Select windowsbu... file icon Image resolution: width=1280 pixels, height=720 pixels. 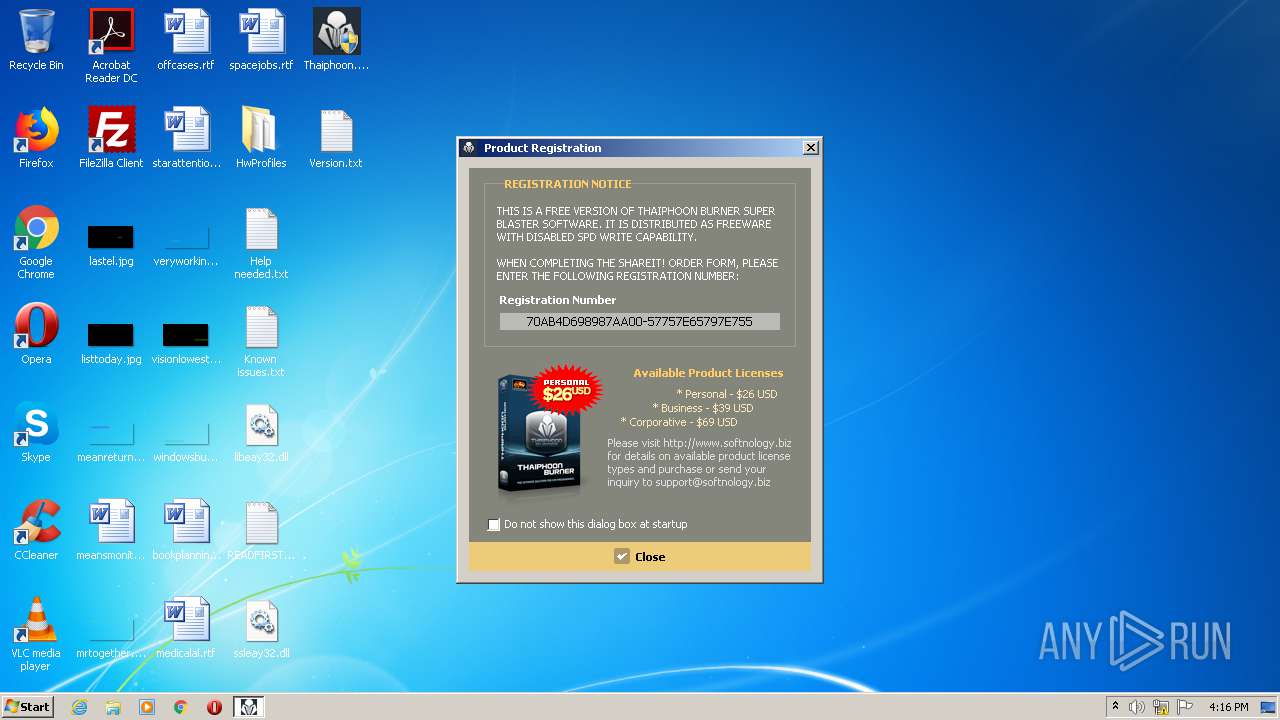(x=186, y=441)
